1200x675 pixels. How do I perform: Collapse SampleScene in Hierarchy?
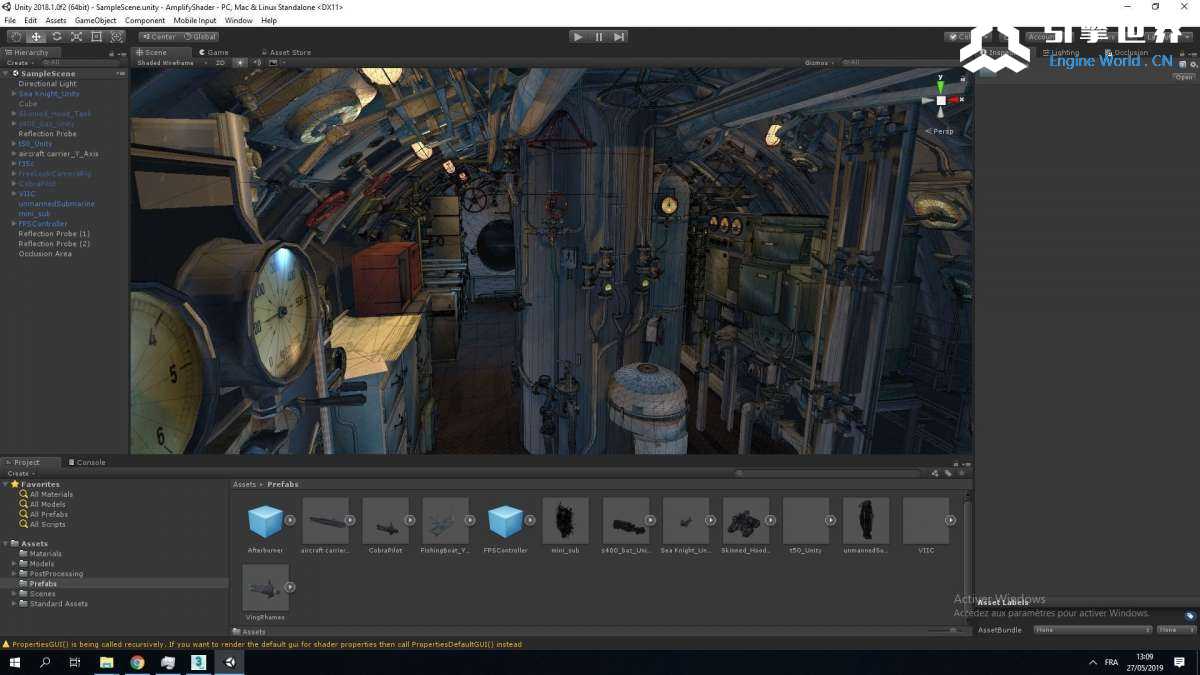(7, 74)
